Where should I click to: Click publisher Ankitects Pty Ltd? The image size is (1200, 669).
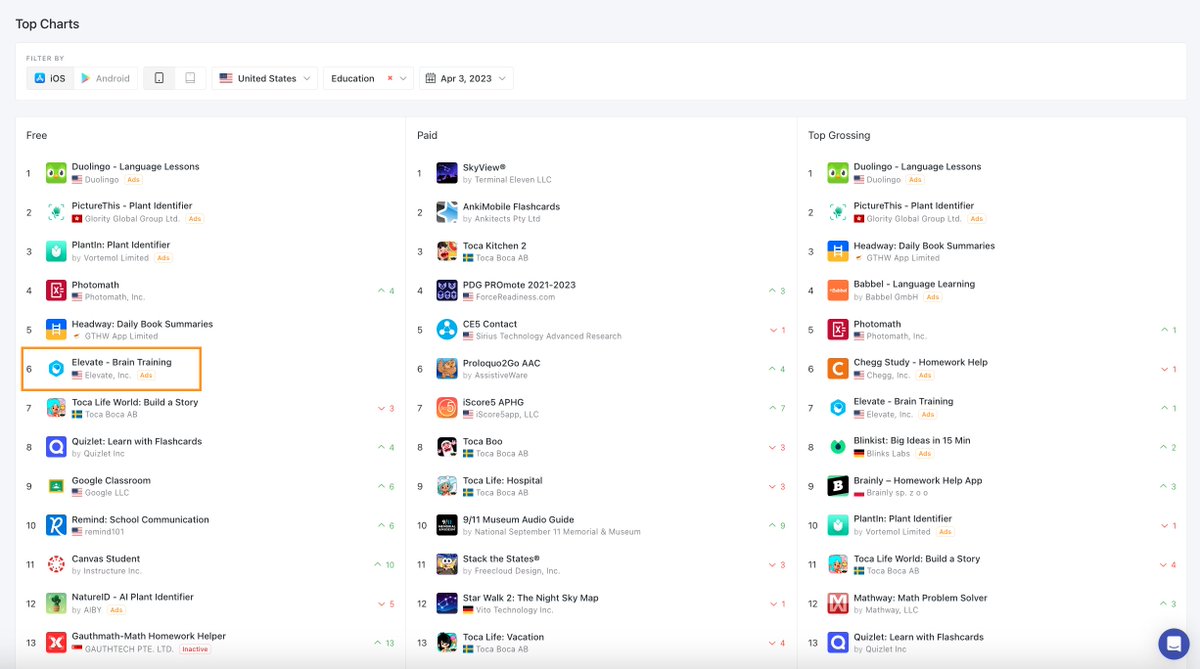[x=508, y=219]
